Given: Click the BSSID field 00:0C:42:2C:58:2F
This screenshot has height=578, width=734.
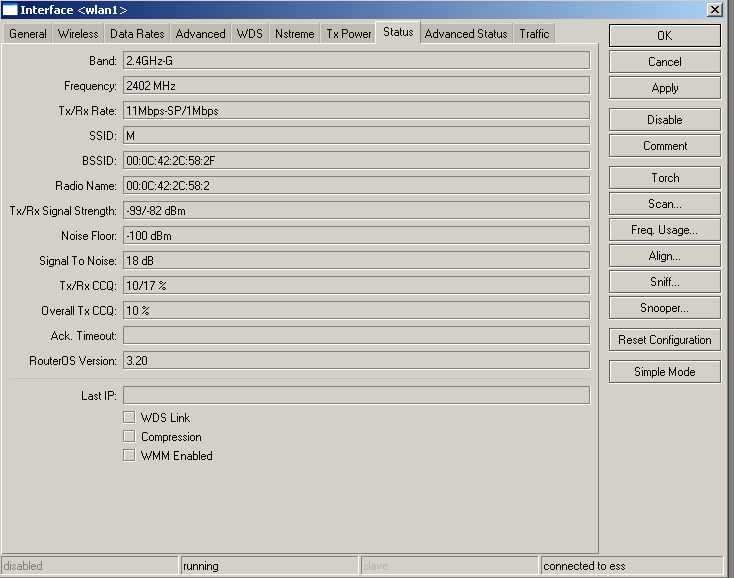Looking at the screenshot, I should (356, 161).
